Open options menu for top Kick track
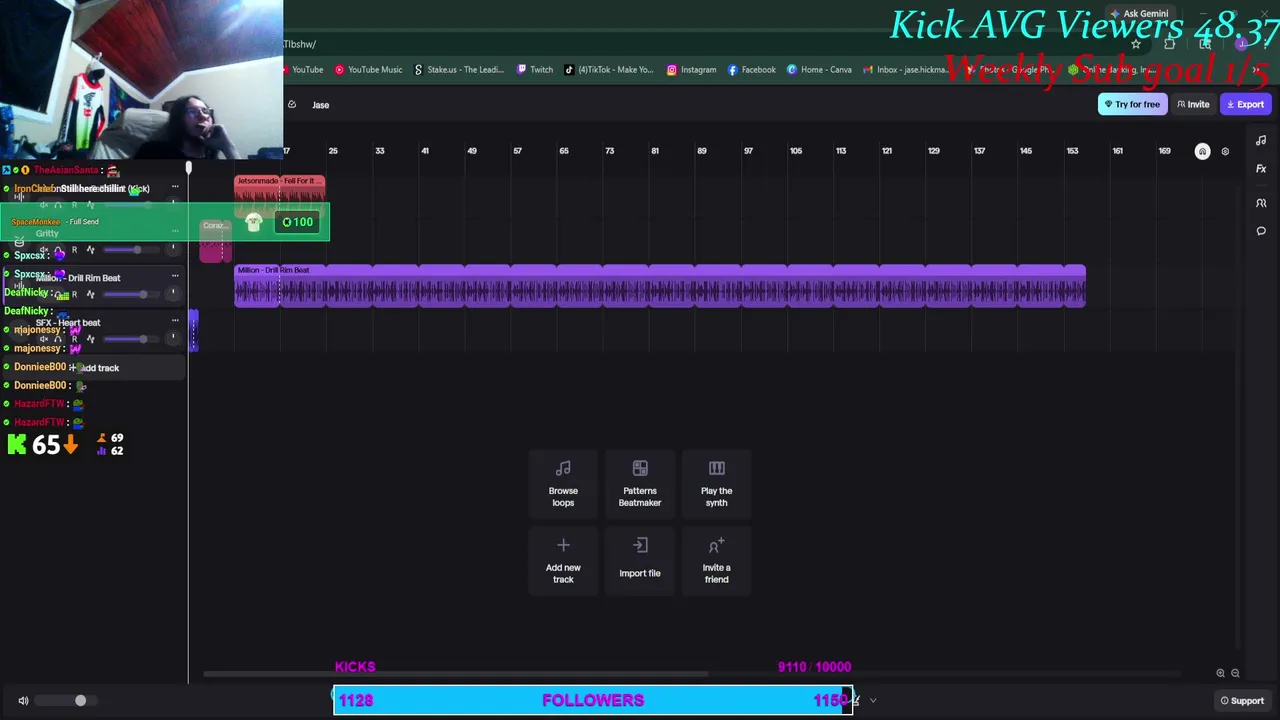The width and height of the screenshot is (1280, 720). point(175,188)
